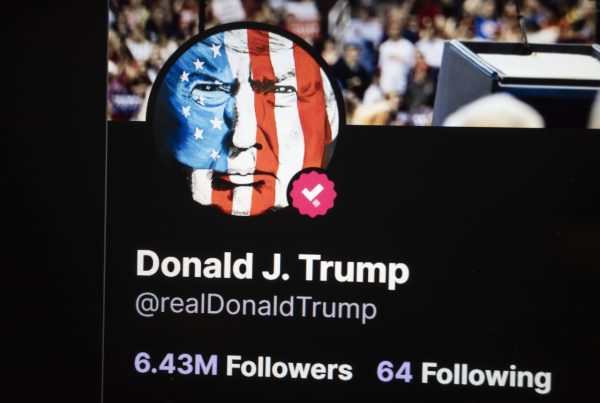The width and height of the screenshot is (600, 403).
Task: Click the 64 following count number
Action: 395,371
